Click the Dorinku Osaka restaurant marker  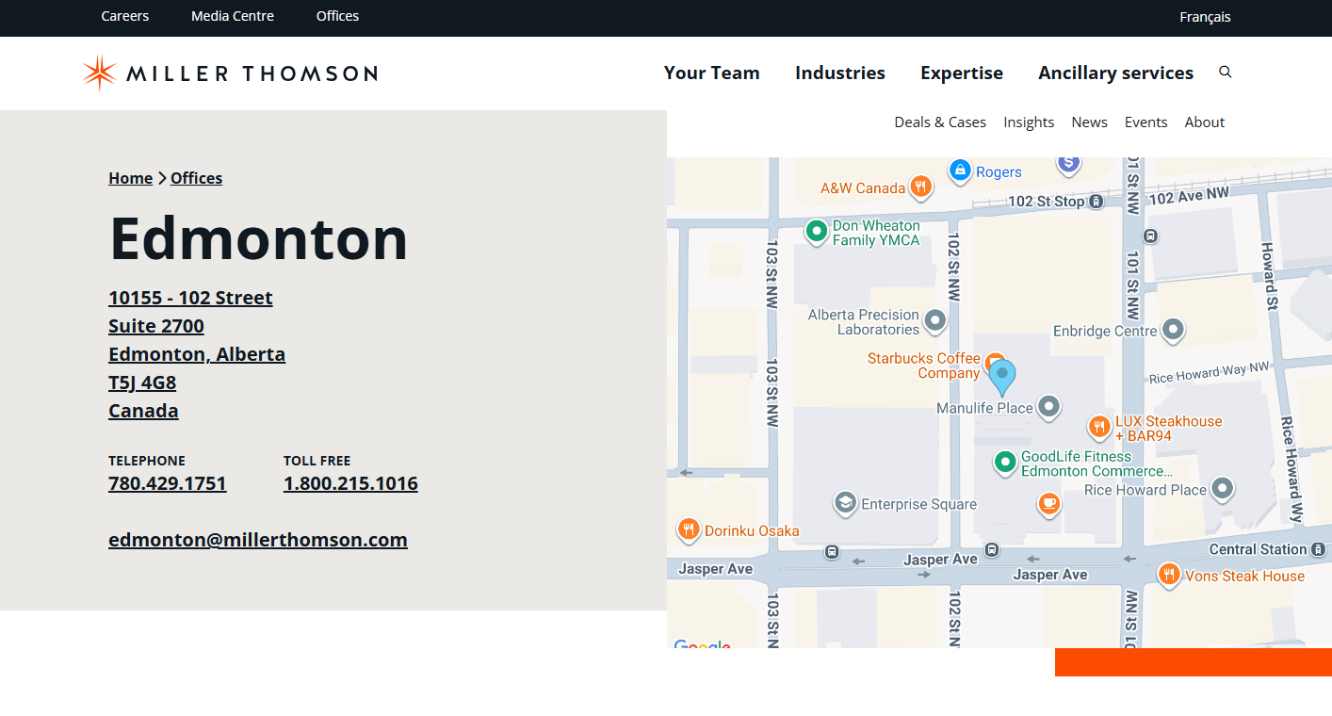click(x=688, y=530)
